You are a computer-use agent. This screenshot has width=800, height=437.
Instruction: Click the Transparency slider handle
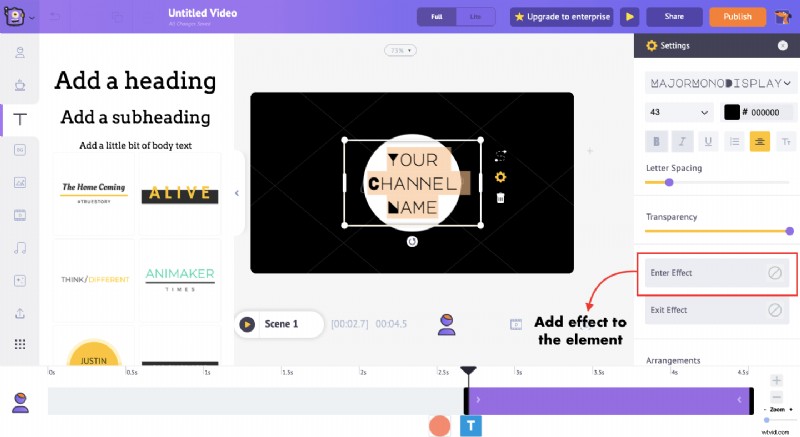(x=790, y=232)
